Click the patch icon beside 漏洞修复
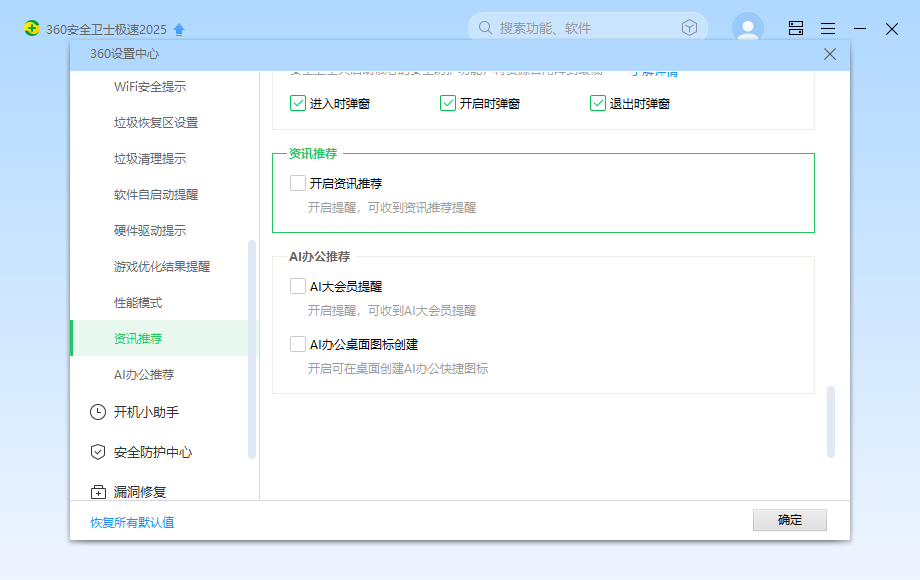This screenshot has width=920, height=580. click(98, 491)
